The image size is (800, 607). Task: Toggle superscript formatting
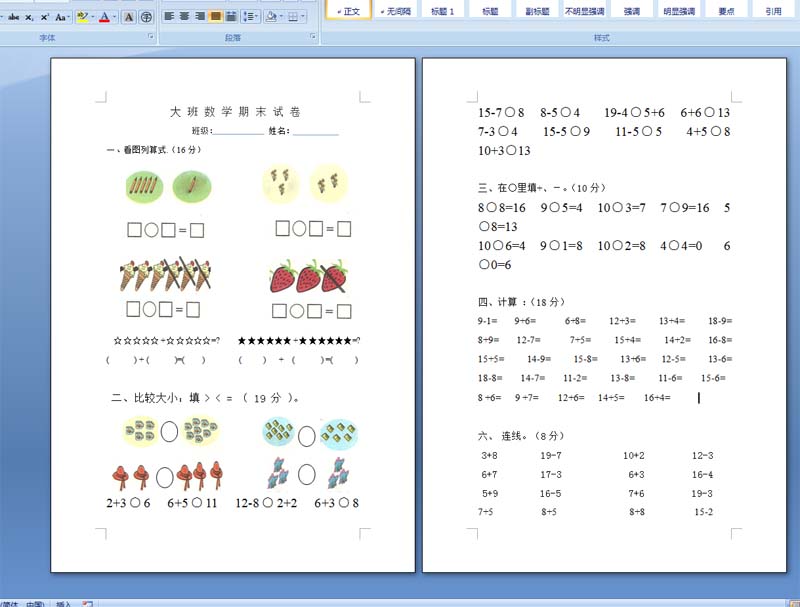[x=45, y=17]
